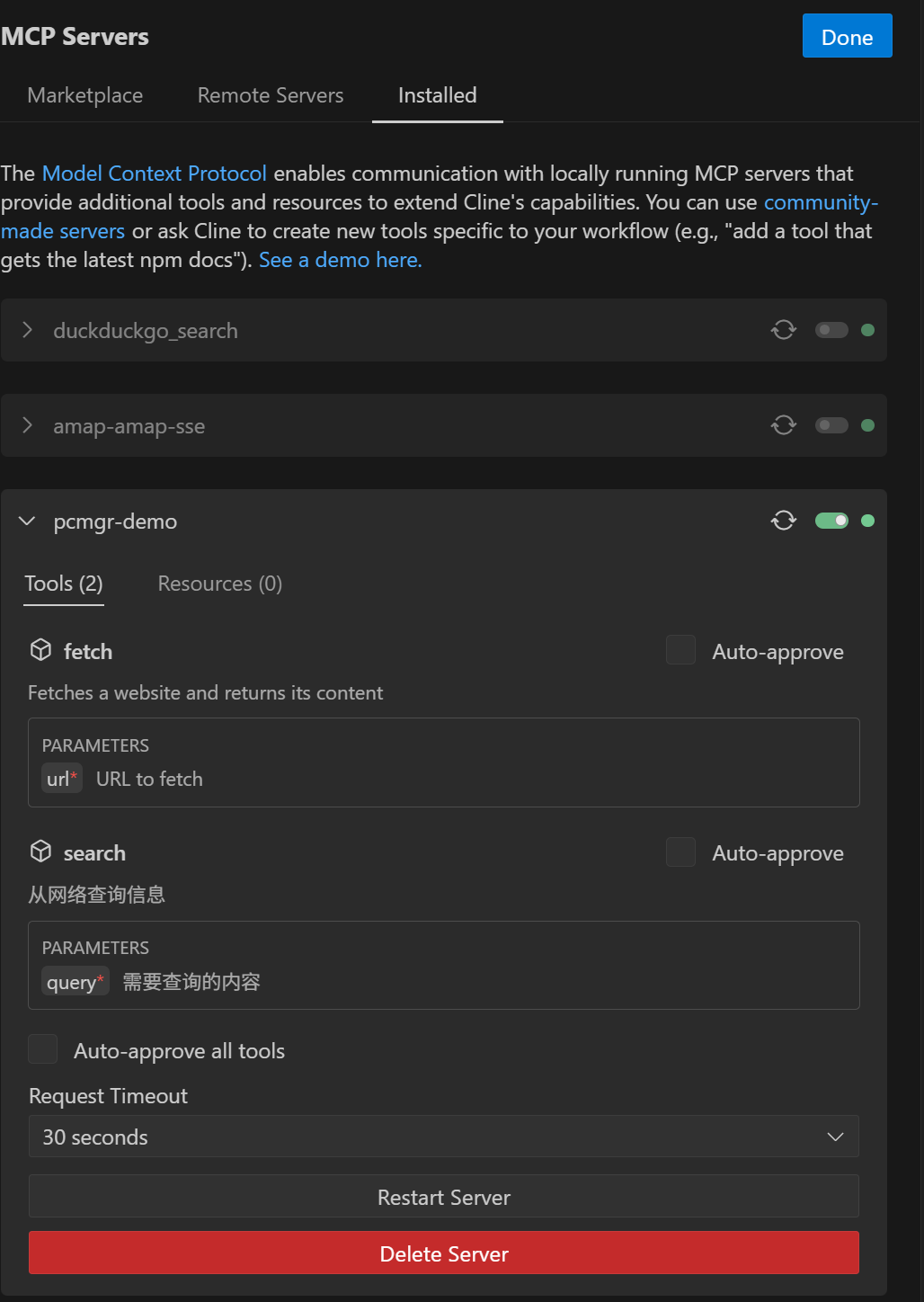This screenshot has height=1302, width=924.
Task: Click the cube icon beside search tool
Action: (x=41, y=852)
